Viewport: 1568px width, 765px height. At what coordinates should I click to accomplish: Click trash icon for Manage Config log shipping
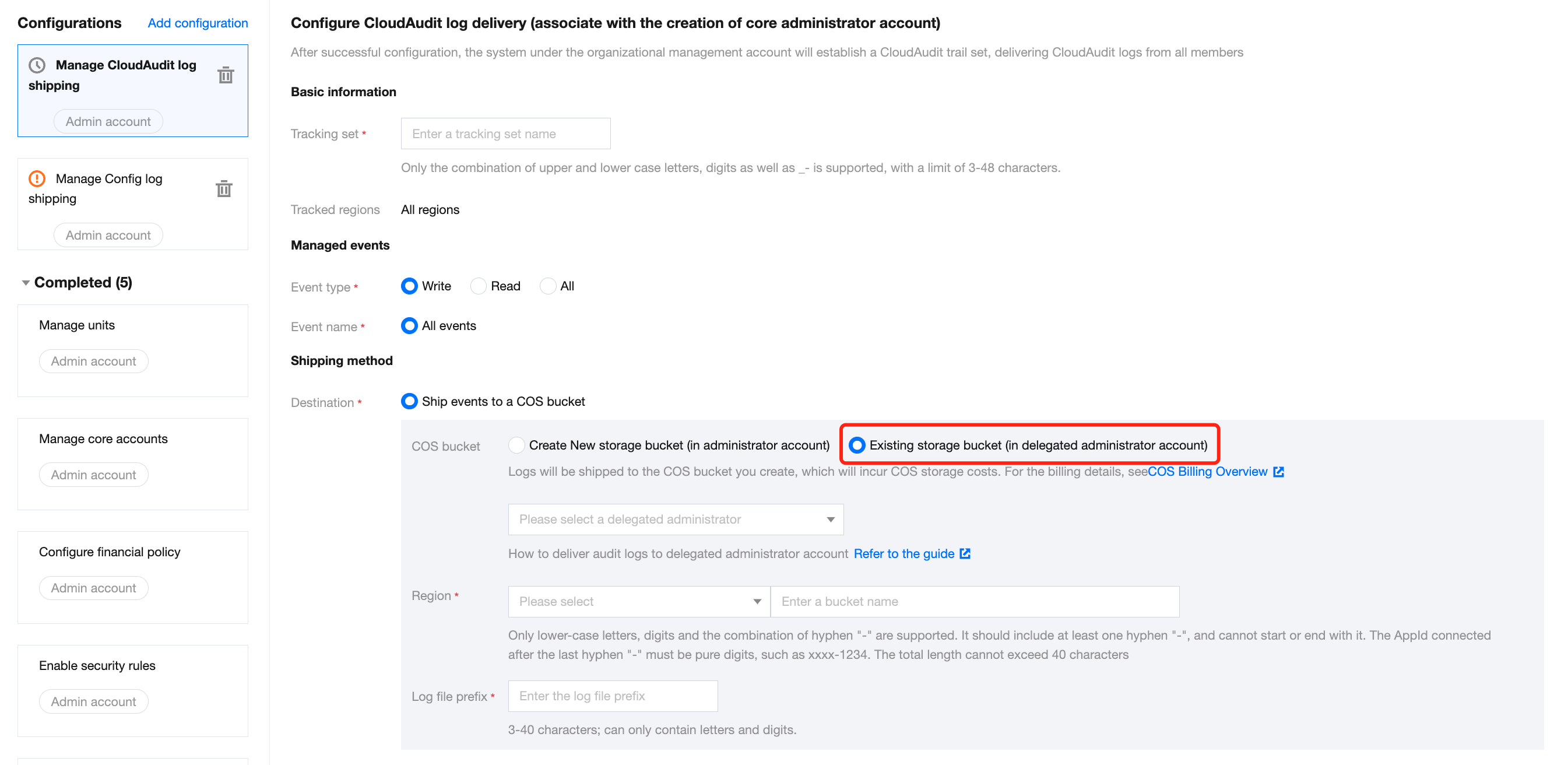tap(224, 189)
